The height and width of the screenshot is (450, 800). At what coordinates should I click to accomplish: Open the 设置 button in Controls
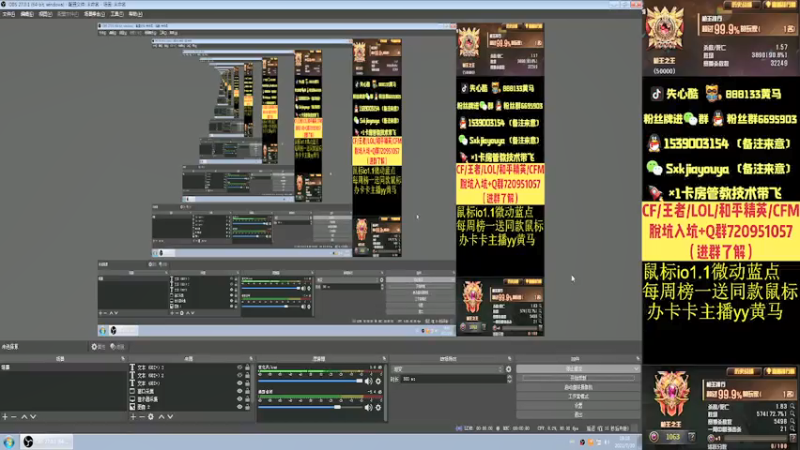tap(578, 406)
